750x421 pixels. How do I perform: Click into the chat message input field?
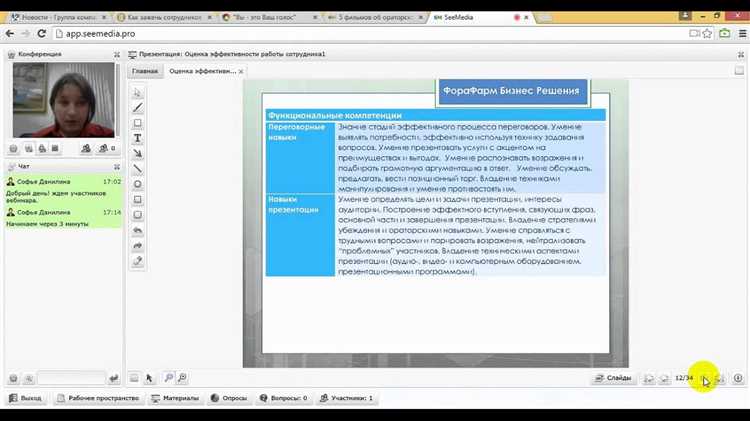(x=71, y=378)
